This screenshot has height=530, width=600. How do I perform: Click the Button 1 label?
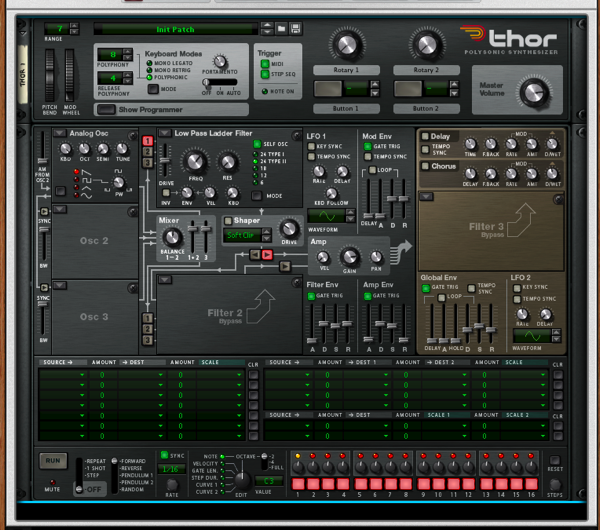346,109
